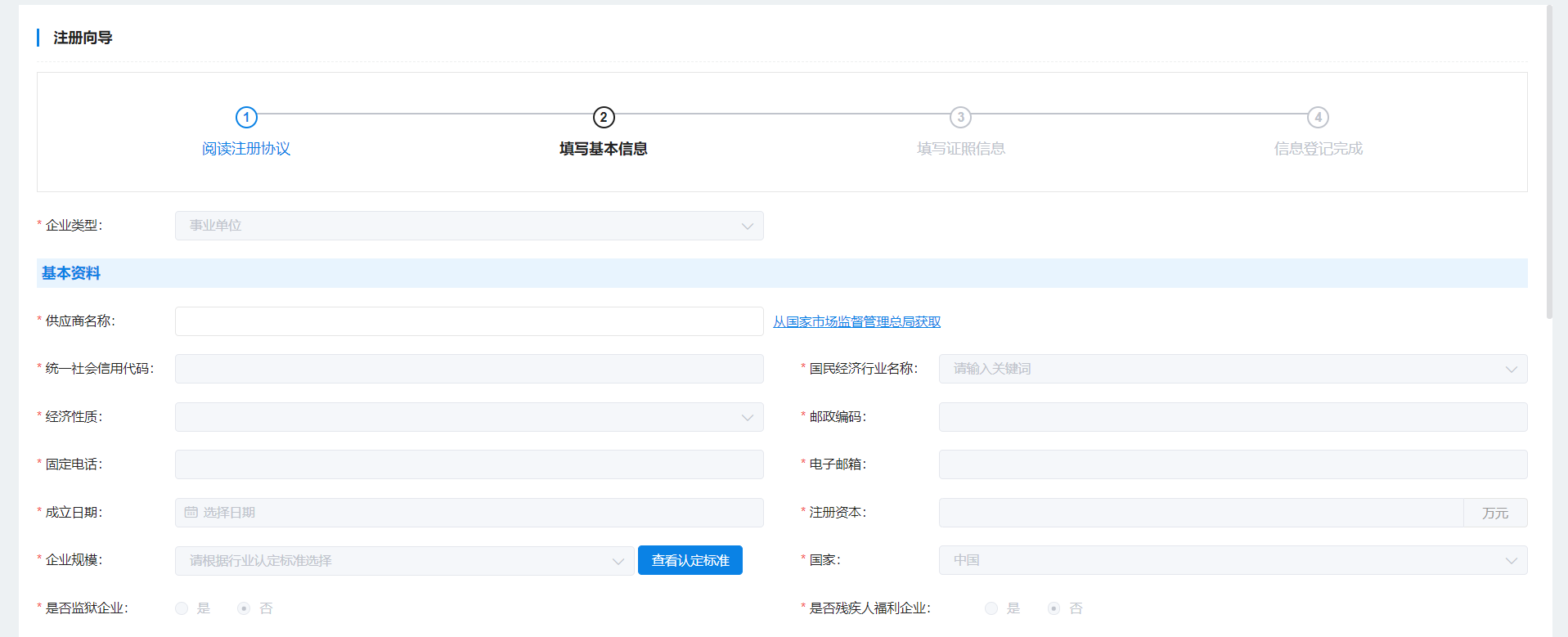Open the 国家 dropdown showing 中国
This screenshot has width=1568, height=637.
click(1233, 560)
